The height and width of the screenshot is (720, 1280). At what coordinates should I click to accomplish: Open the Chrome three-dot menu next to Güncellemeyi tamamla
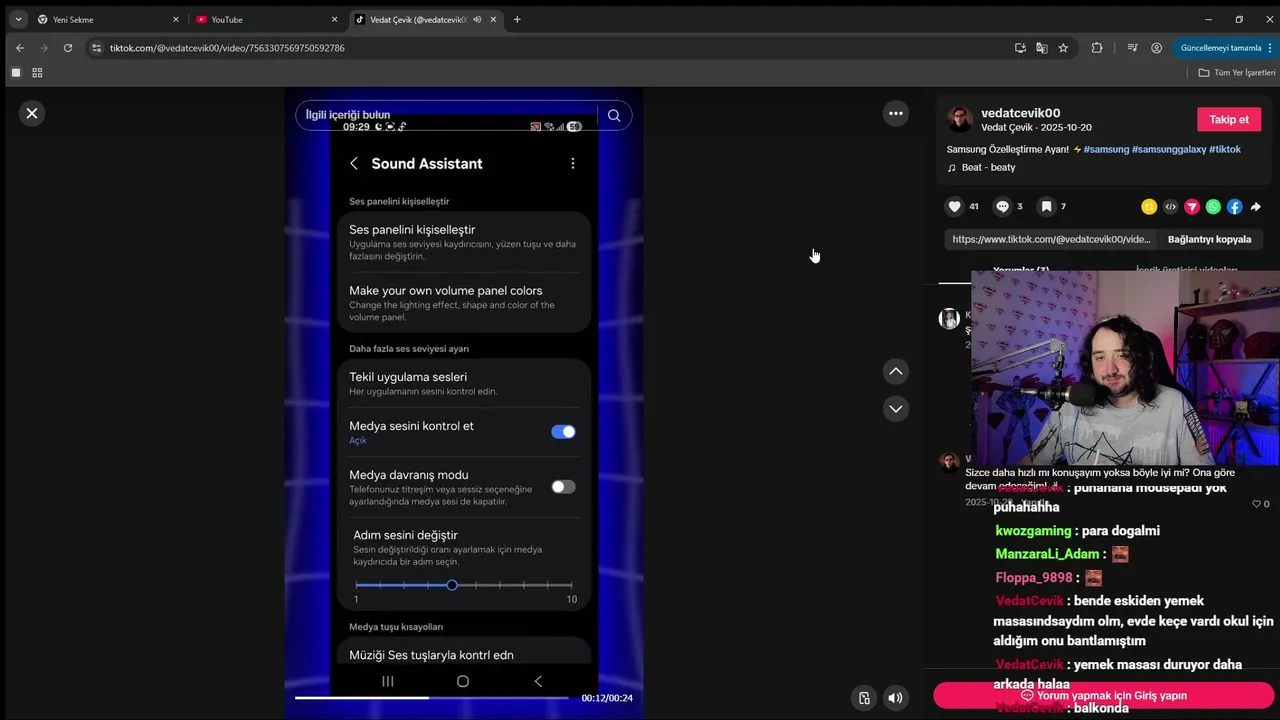click(1270, 48)
